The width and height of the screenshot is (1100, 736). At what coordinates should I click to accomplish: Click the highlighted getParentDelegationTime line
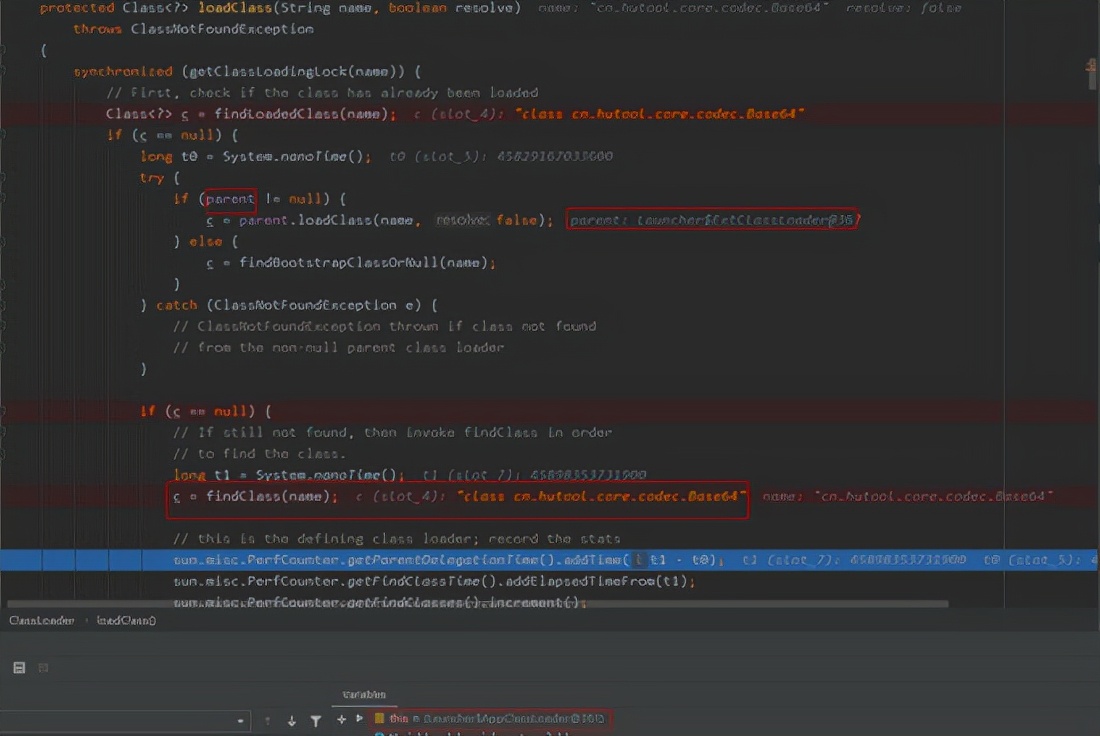coord(550,560)
